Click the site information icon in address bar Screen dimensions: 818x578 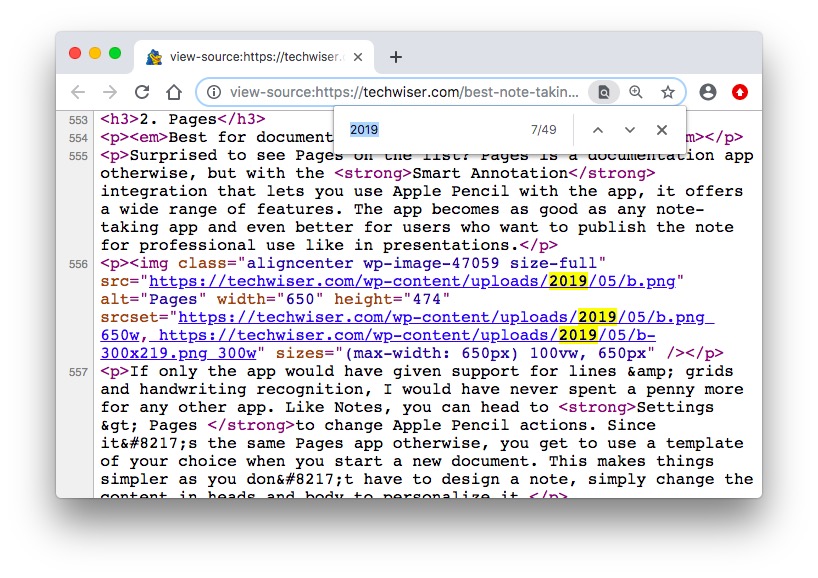click(213, 92)
